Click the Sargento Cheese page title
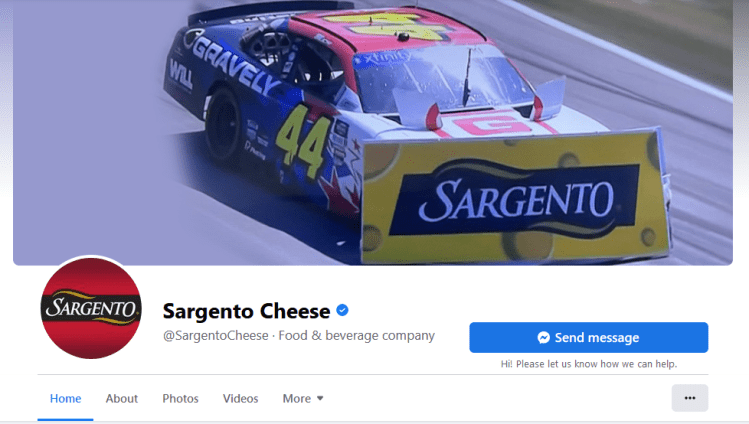The image size is (749, 424). pyautogui.click(x=246, y=311)
